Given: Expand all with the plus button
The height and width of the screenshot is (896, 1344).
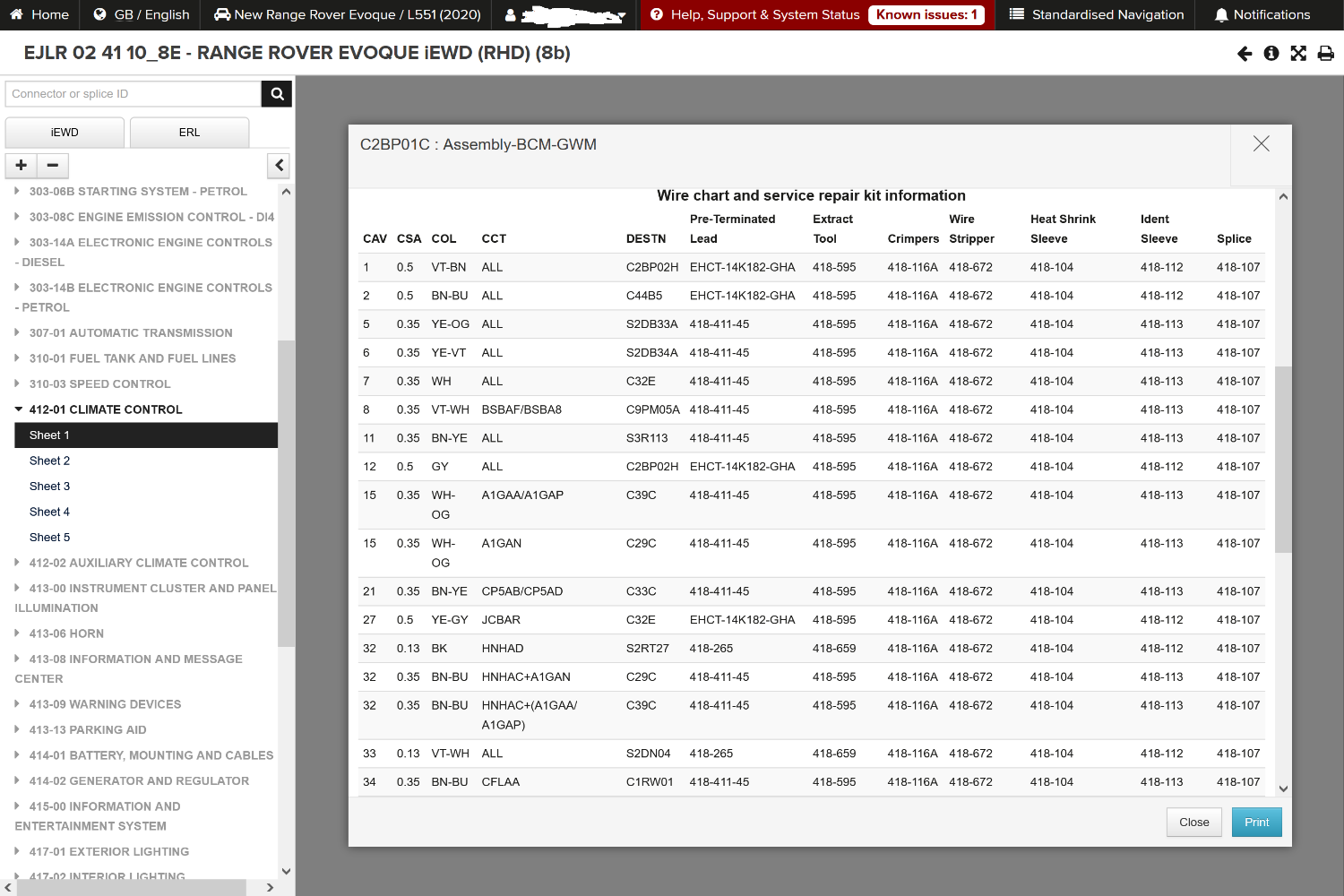Looking at the screenshot, I should [x=22, y=165].
